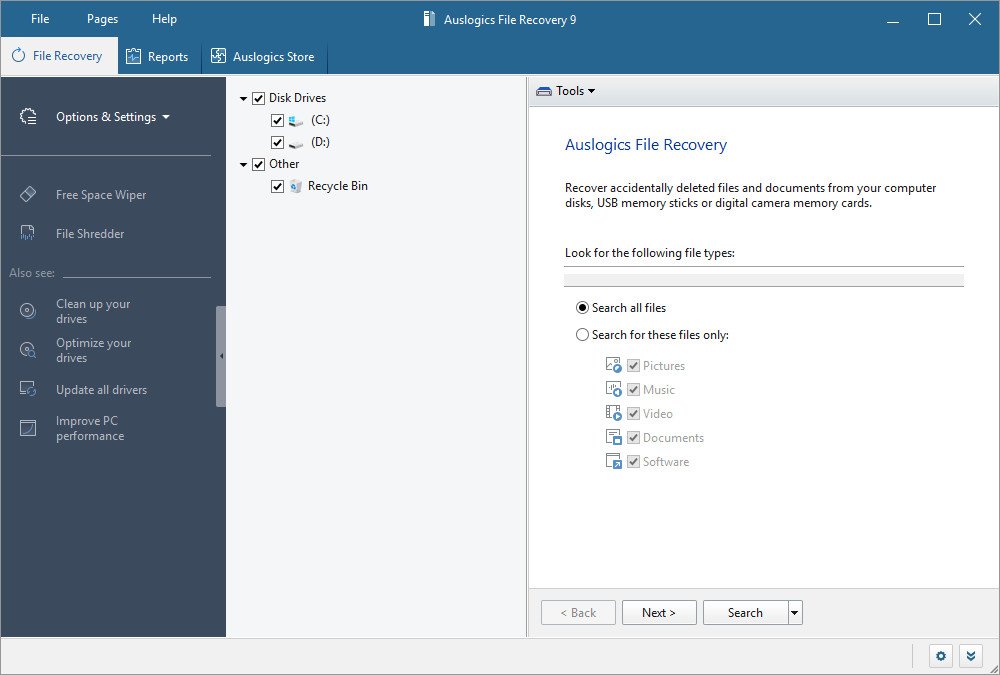Collapse the Disk Drives tree node
This screenshot has width=1000, height=675.
click(x=242, y=97)
